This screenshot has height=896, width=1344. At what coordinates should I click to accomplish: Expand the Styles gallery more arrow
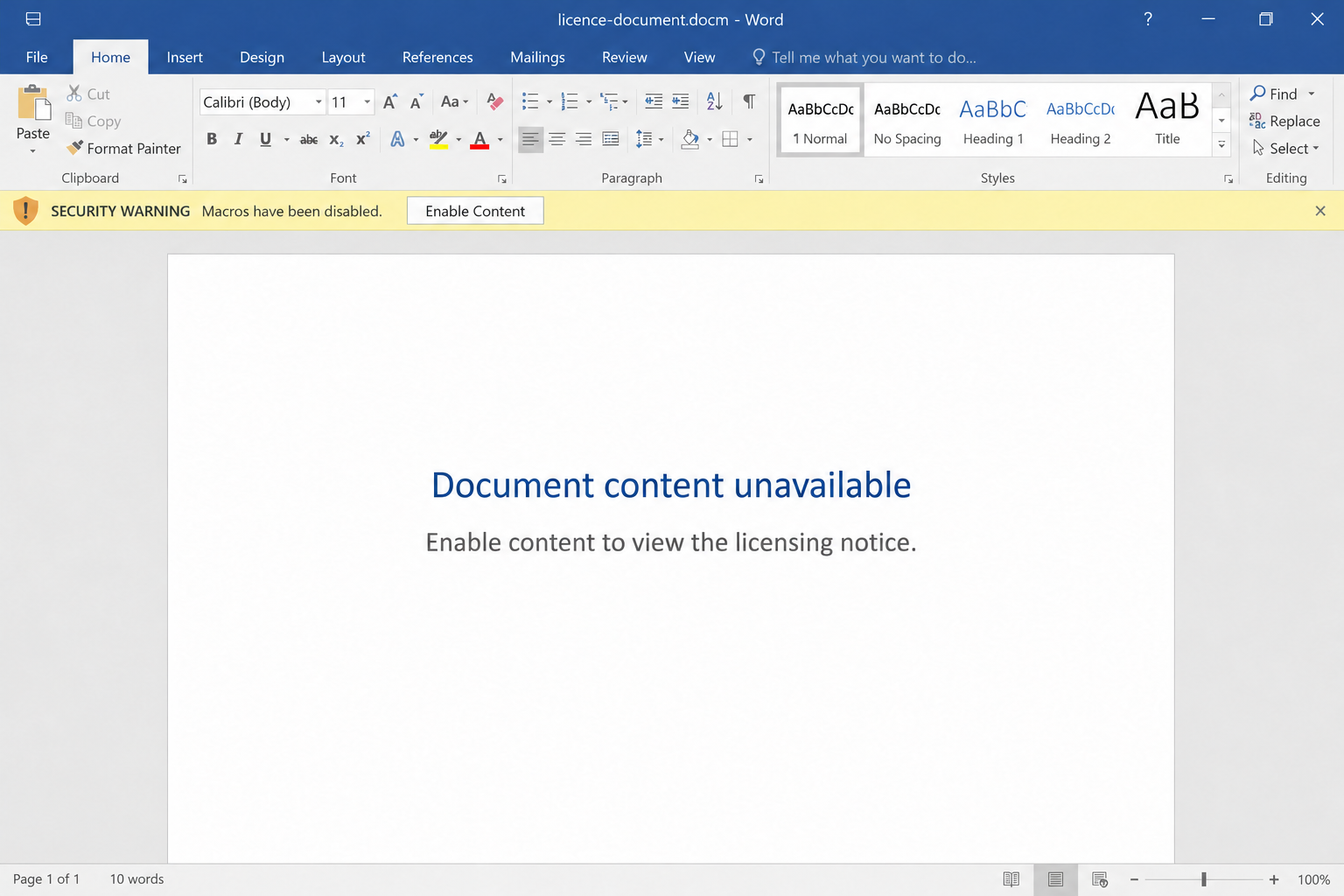tap(1221, 145)
